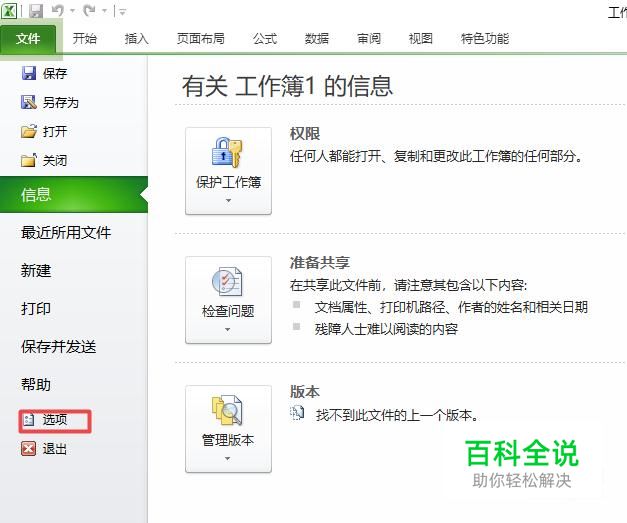Click the 保护工作簿 button label

(228, 182)
